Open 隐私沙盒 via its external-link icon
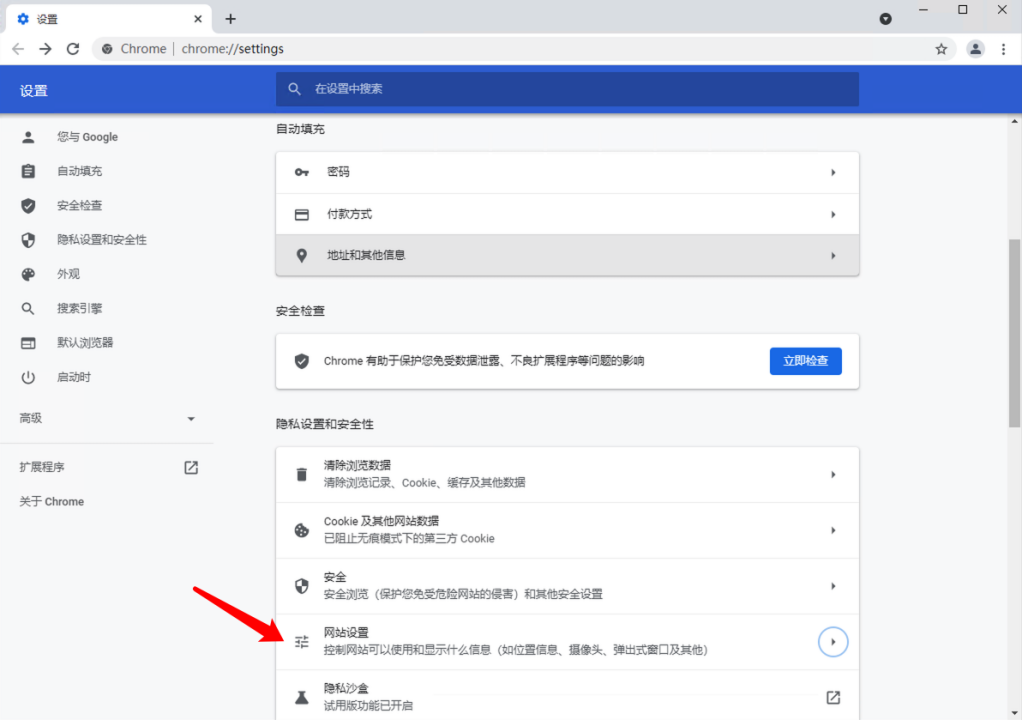 pos(833,698)
